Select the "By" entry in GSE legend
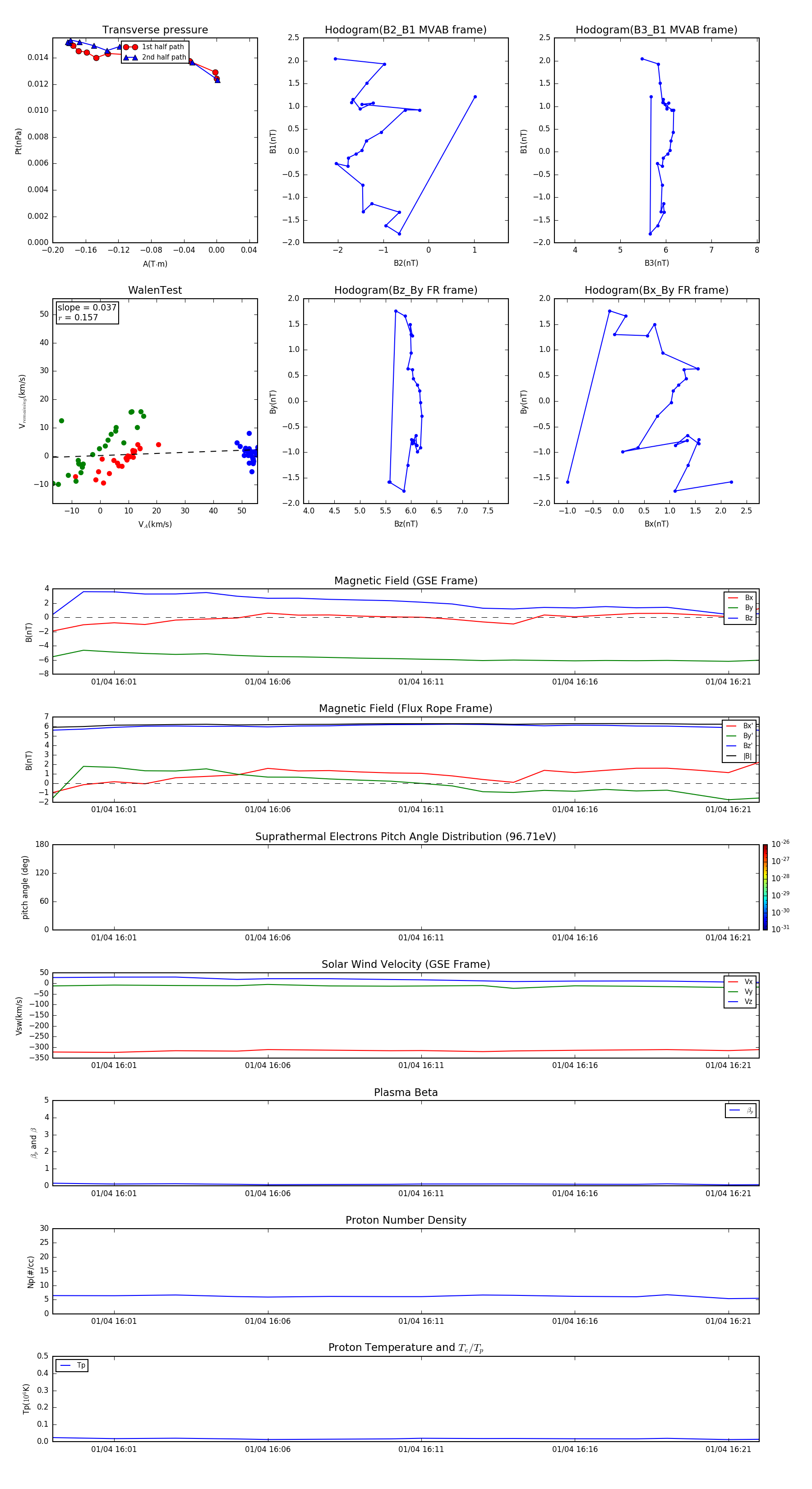 740,607
